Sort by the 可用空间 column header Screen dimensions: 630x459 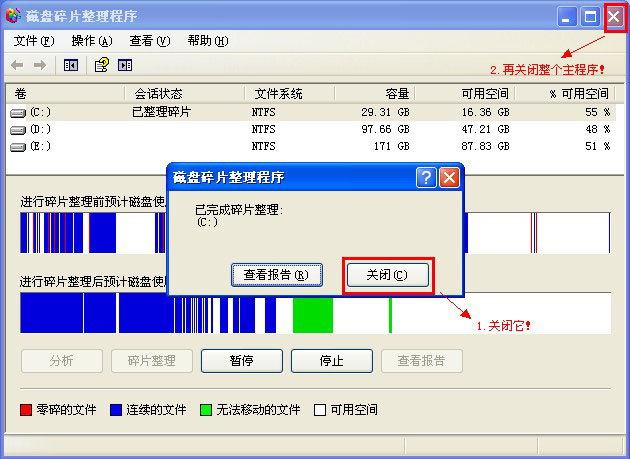[x=465, y=94]
